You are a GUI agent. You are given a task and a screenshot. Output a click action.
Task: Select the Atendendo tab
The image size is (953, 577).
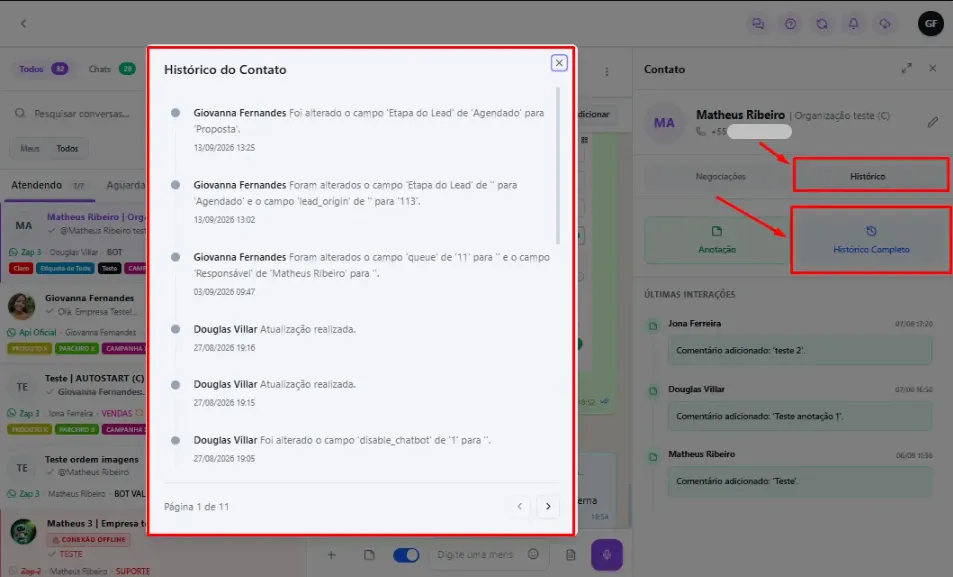(47, 185)
